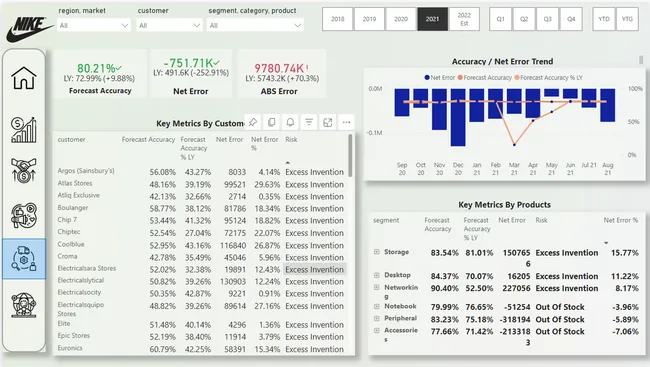Click Peripheral net error -318194
Image resolution: width=650 pixels, height=367 pixels.
click(514, 320)
